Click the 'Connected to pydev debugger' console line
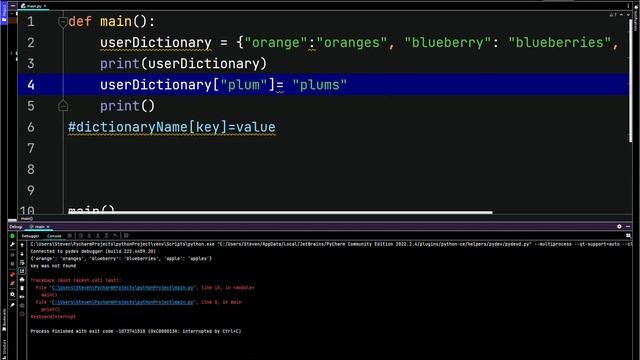Image resolution: width=640 pixels, height=360 pixels. pyautogui.click(x=93, y=251)
